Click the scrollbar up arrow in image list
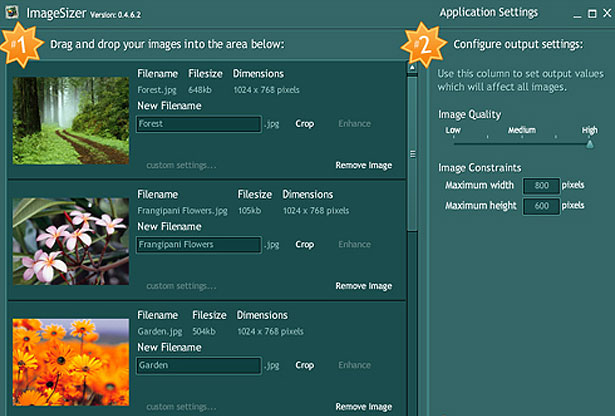The image size is (615, 416). (412, 68)
